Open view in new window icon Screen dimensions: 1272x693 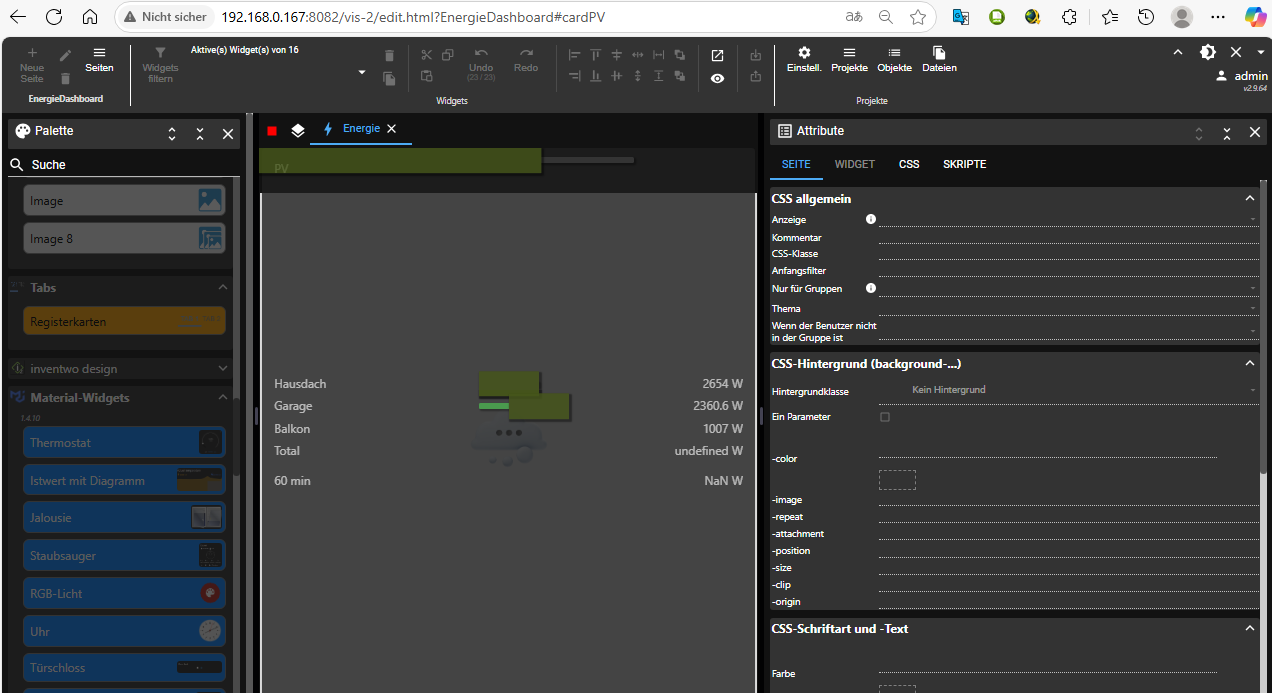click(717, 55)
